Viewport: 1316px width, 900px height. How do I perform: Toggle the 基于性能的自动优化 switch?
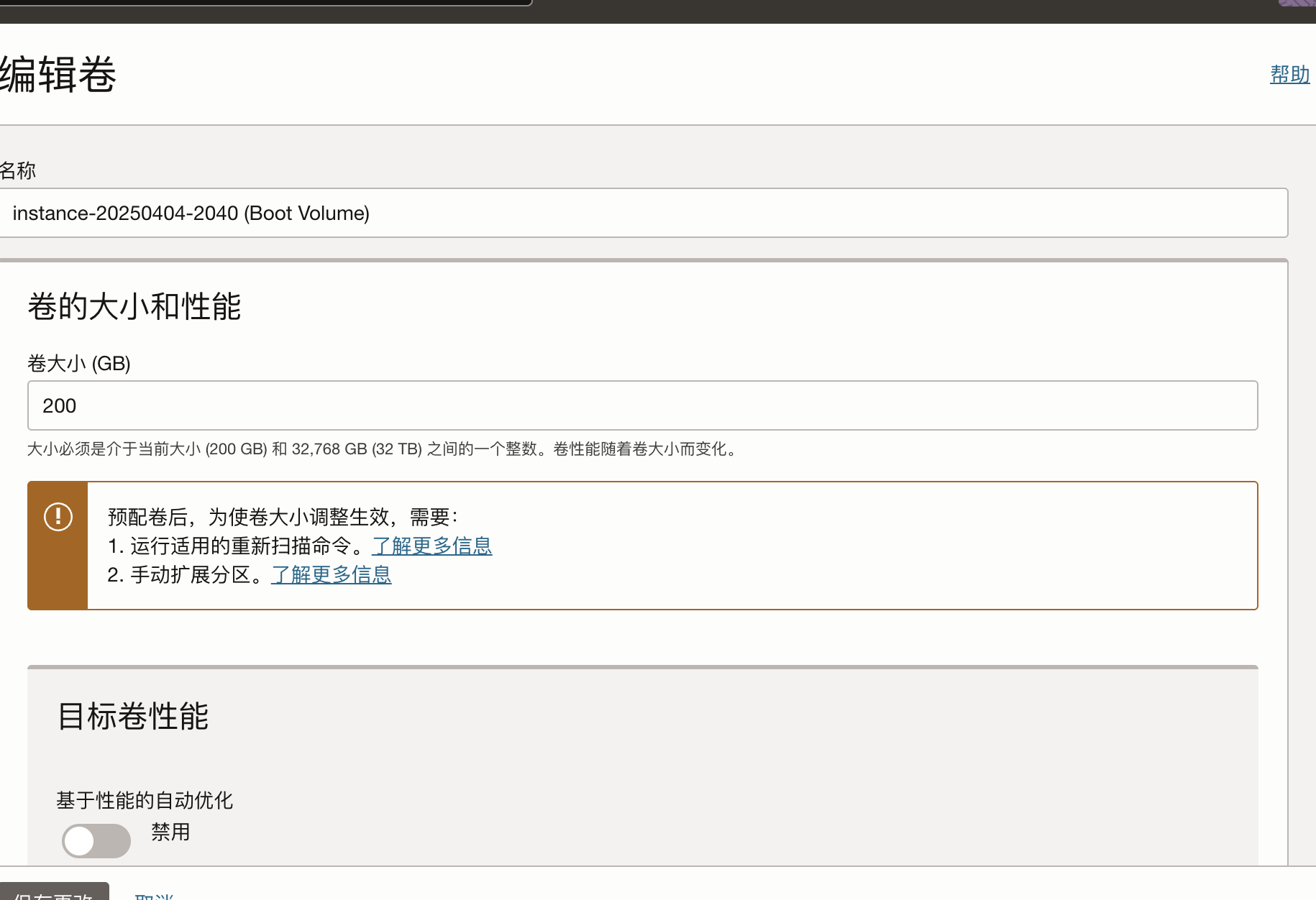click(x=96, y=840)
